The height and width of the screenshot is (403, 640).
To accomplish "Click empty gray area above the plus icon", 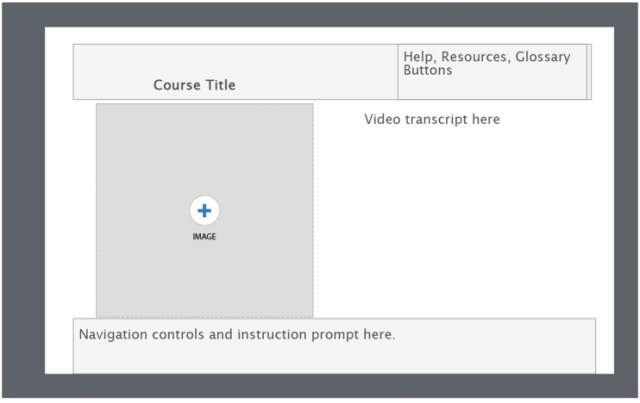I will 204,150.
